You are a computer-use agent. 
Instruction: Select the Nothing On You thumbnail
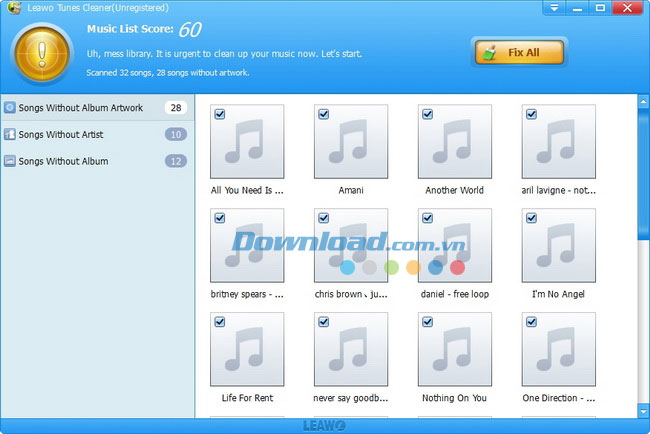tap(455, 349)
